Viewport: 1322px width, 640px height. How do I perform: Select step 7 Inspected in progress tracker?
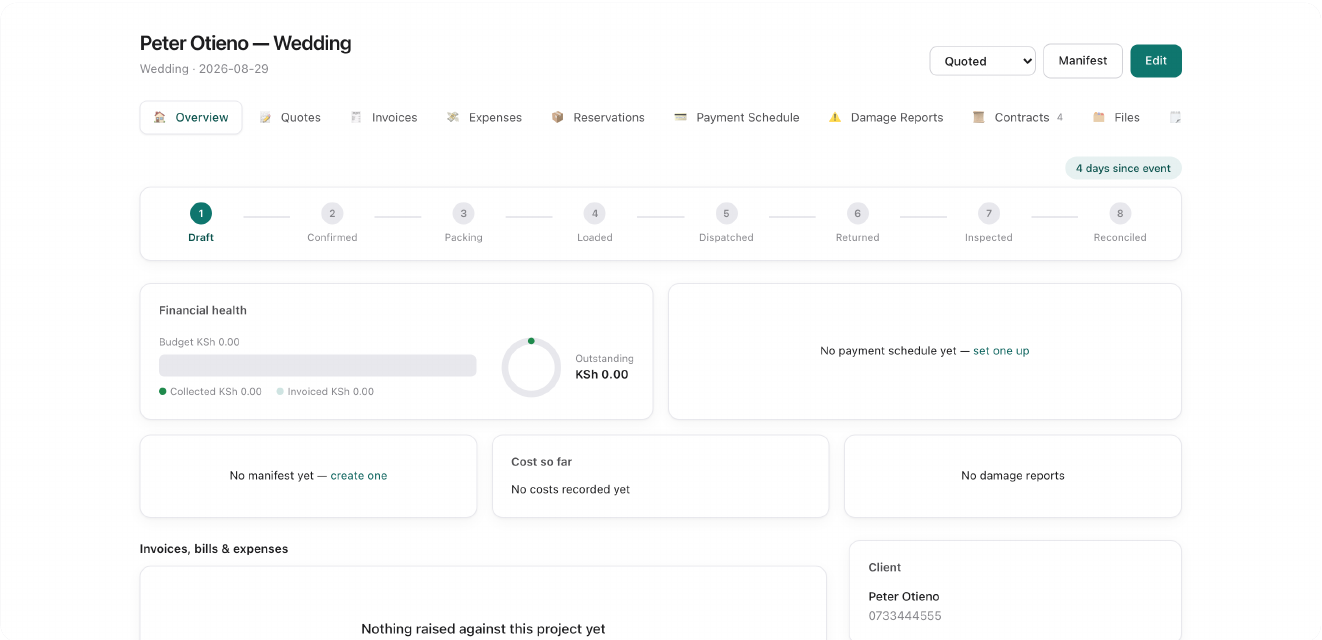point(989,223)
